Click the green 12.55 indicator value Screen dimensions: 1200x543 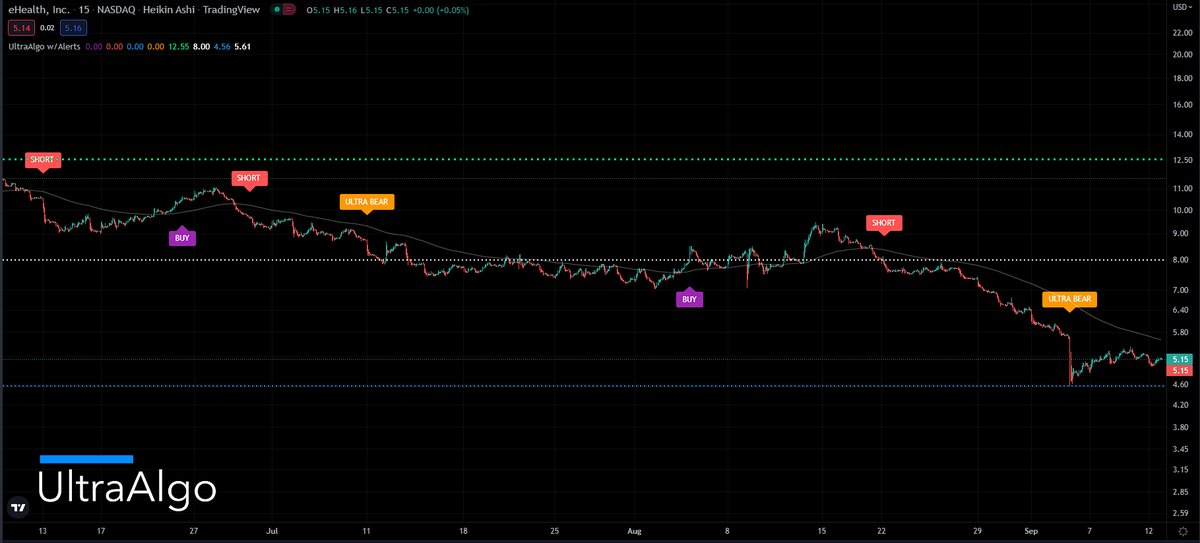[x=181, y=46]
